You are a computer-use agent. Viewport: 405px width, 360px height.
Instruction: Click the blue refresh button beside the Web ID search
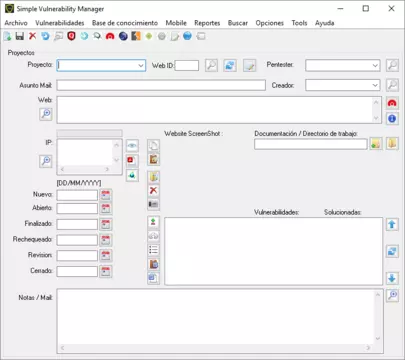click(230, 65)
